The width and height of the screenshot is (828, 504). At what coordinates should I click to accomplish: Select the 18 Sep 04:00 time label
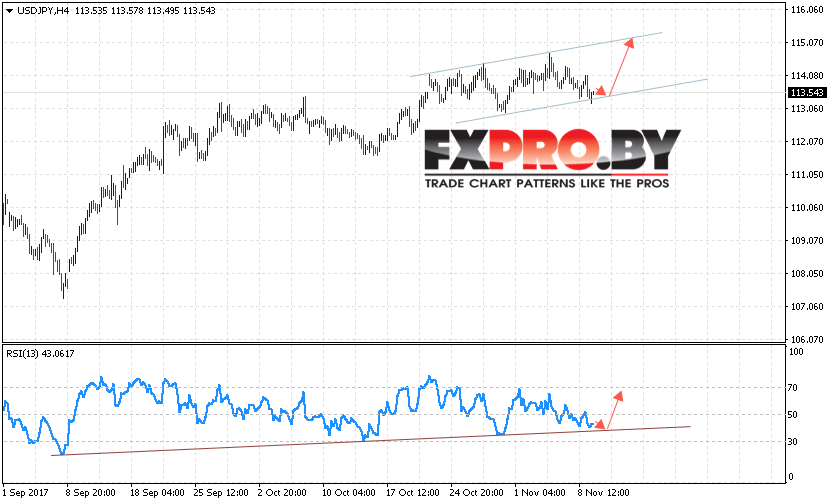[157, 492]
